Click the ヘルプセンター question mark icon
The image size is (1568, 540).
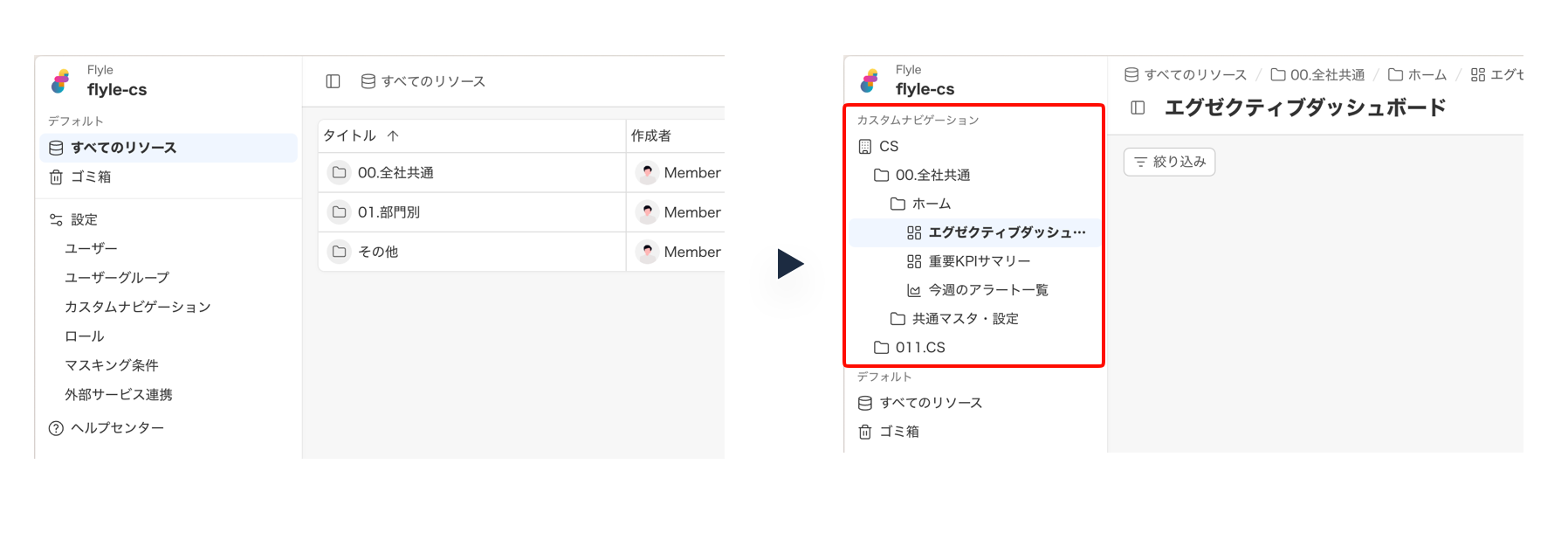coord(56,428)
